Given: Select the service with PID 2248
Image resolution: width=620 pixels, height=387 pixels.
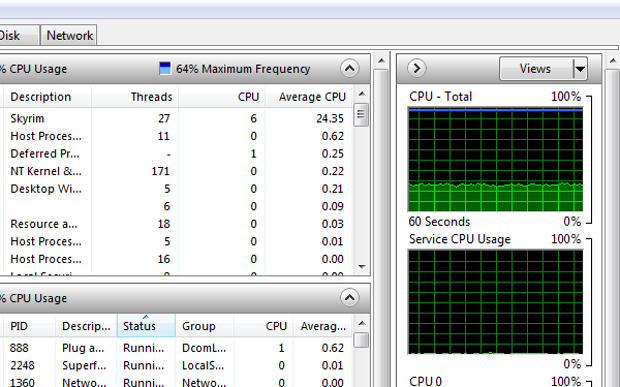Looking at the screenshot, I should (176, 365).
